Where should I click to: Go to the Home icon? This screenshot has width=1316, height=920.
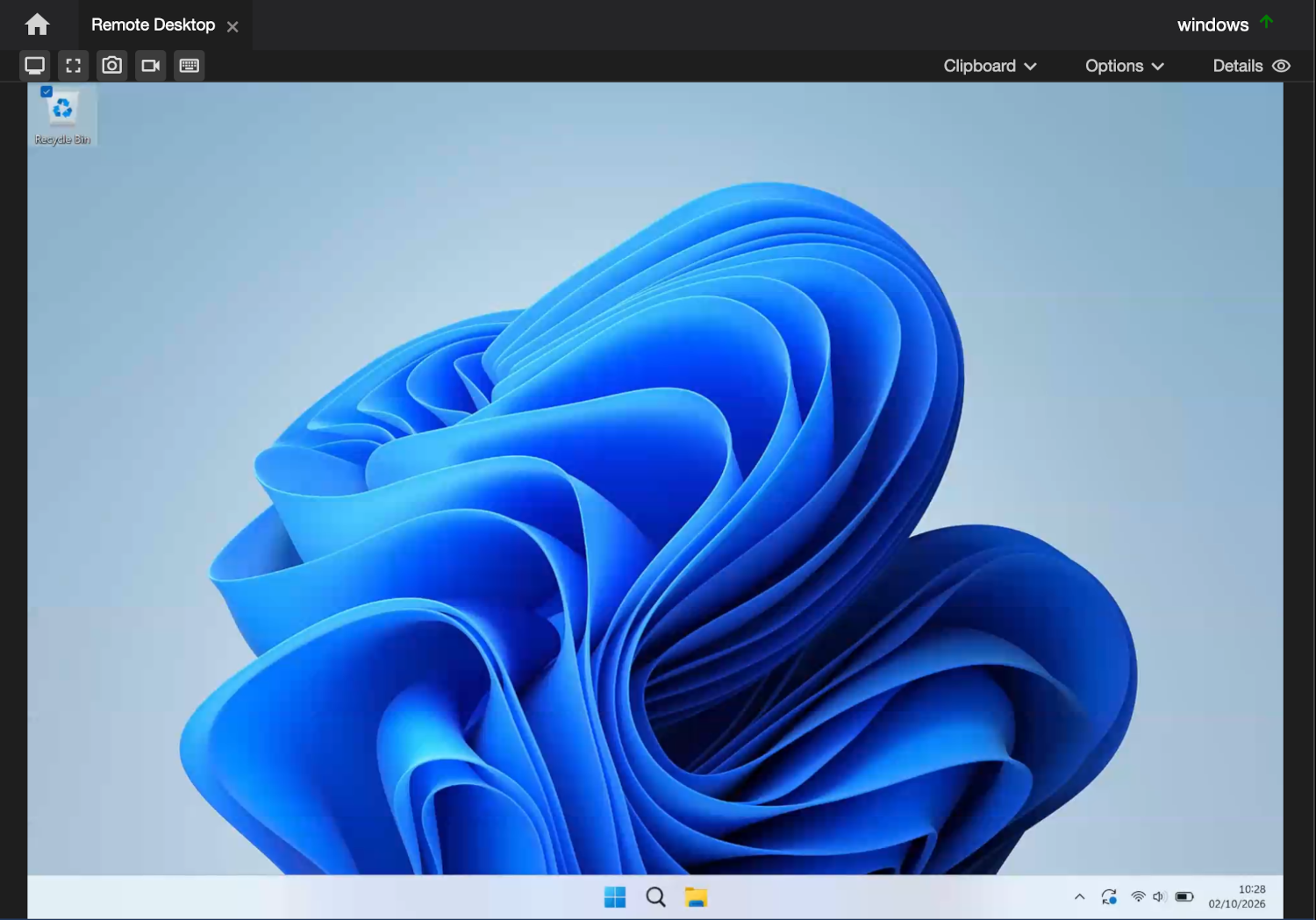point(37,25)
